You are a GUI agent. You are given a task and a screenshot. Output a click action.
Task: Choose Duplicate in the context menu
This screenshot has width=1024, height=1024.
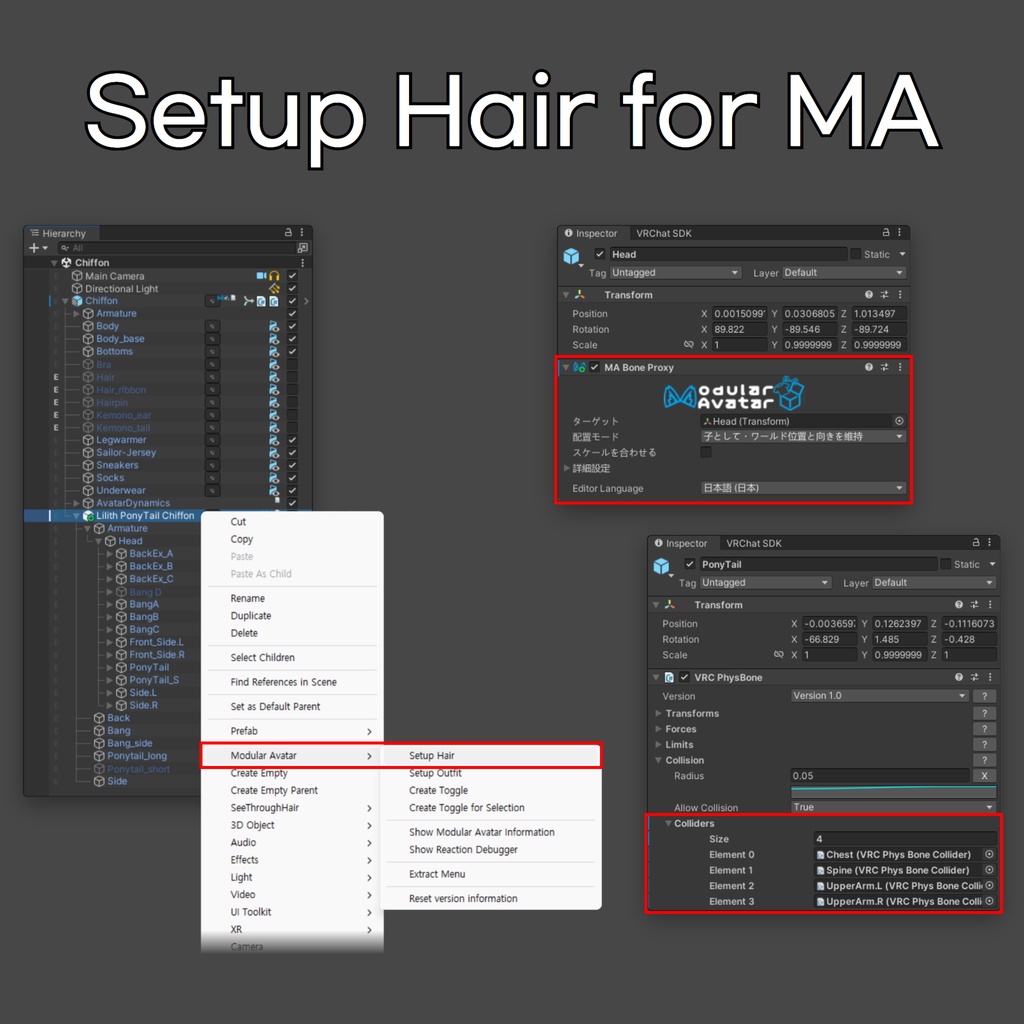[x=251, y=616]
